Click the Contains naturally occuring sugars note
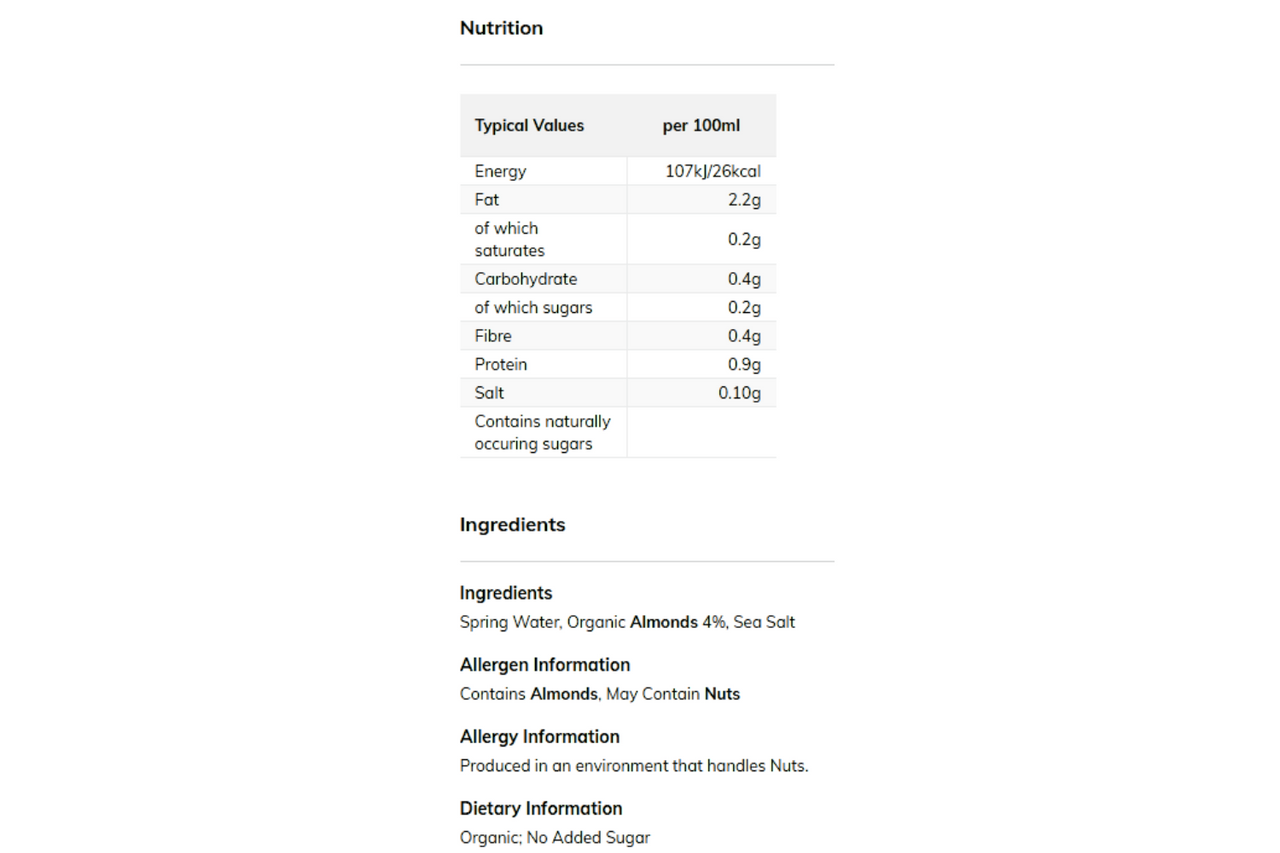Image resolution: width=1280 pixels, height=853 pixels. coord(542,433)
